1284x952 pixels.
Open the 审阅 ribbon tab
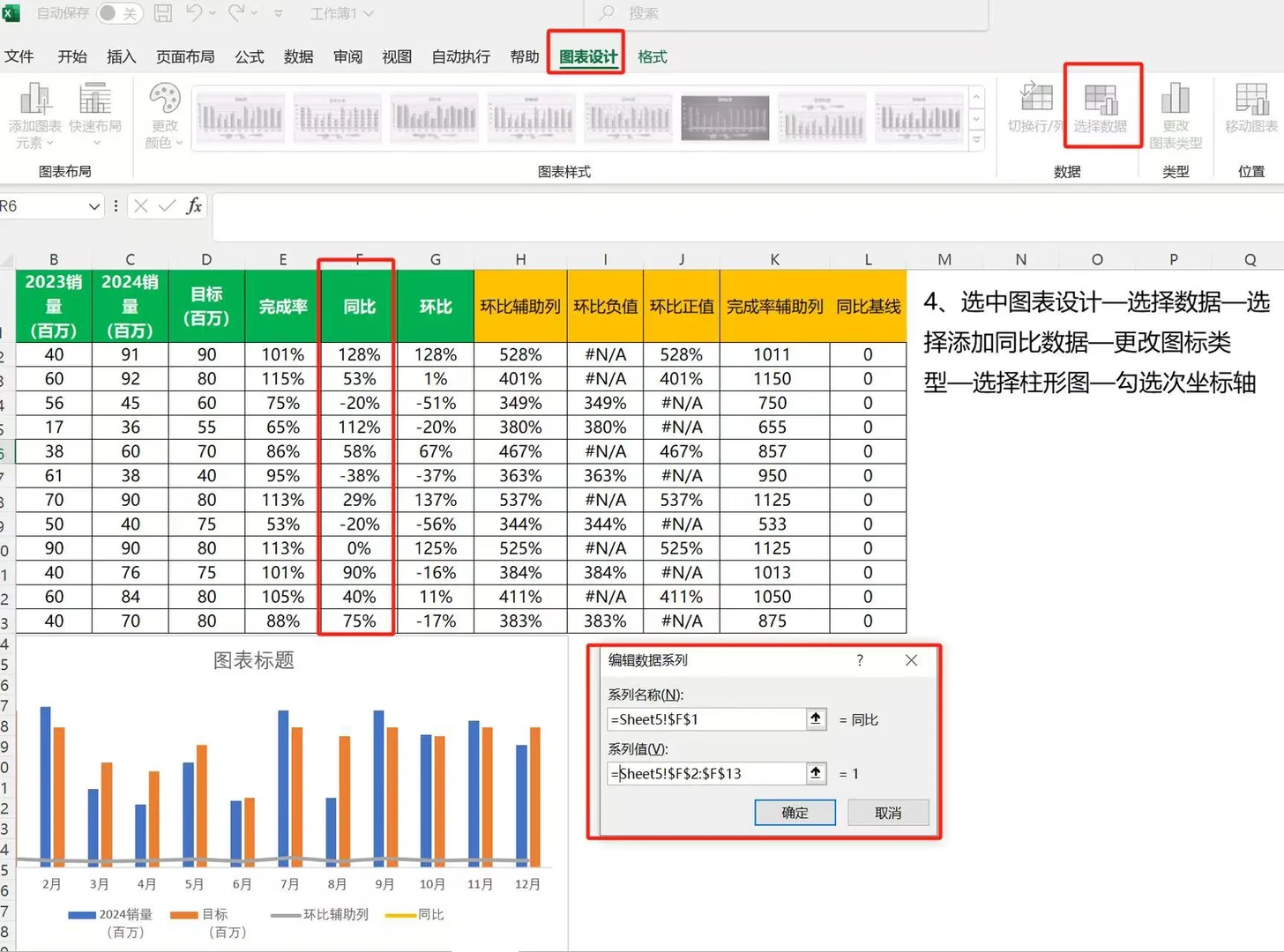[348, 56]
